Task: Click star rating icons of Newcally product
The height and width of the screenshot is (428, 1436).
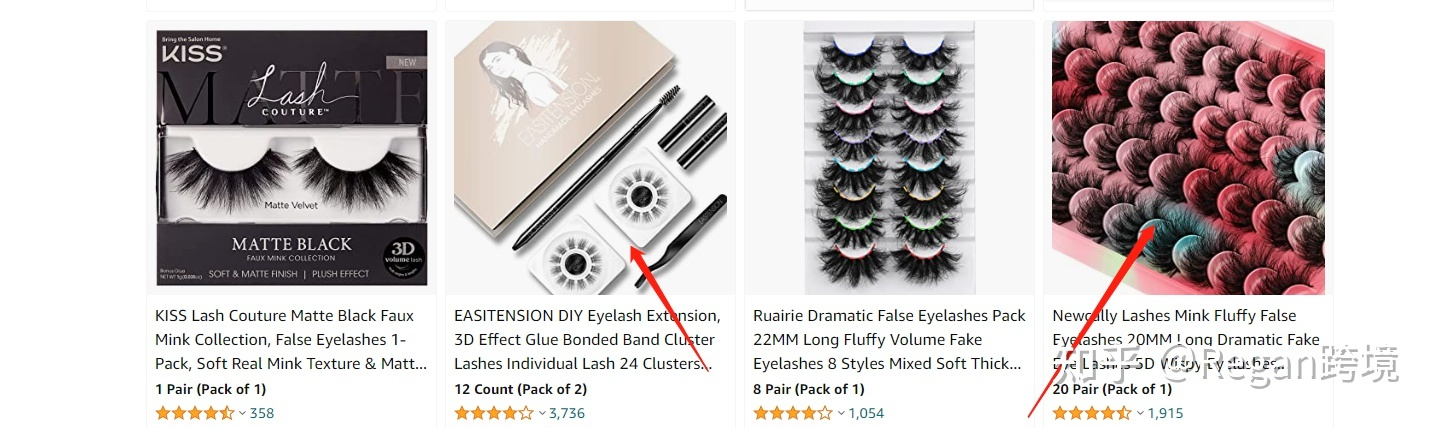Action: 1092,413
